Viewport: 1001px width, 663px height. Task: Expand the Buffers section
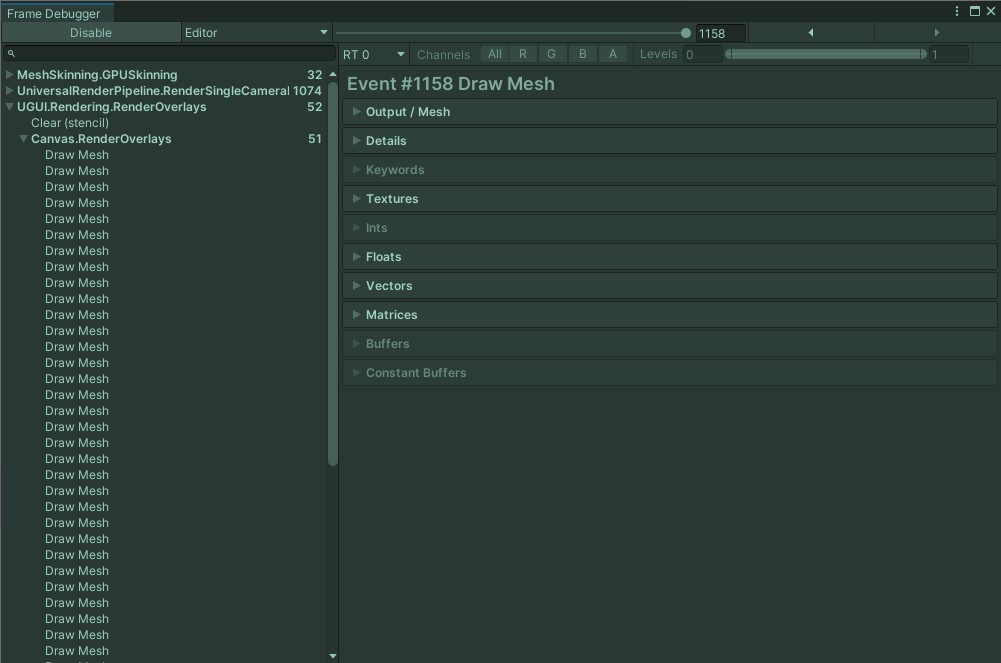coord(670,343)
